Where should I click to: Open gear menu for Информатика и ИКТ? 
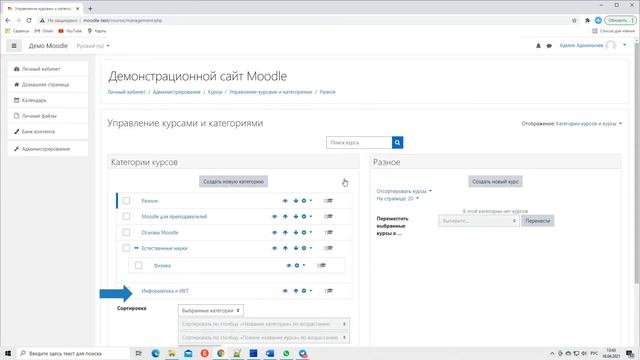(x=306, y=291)
